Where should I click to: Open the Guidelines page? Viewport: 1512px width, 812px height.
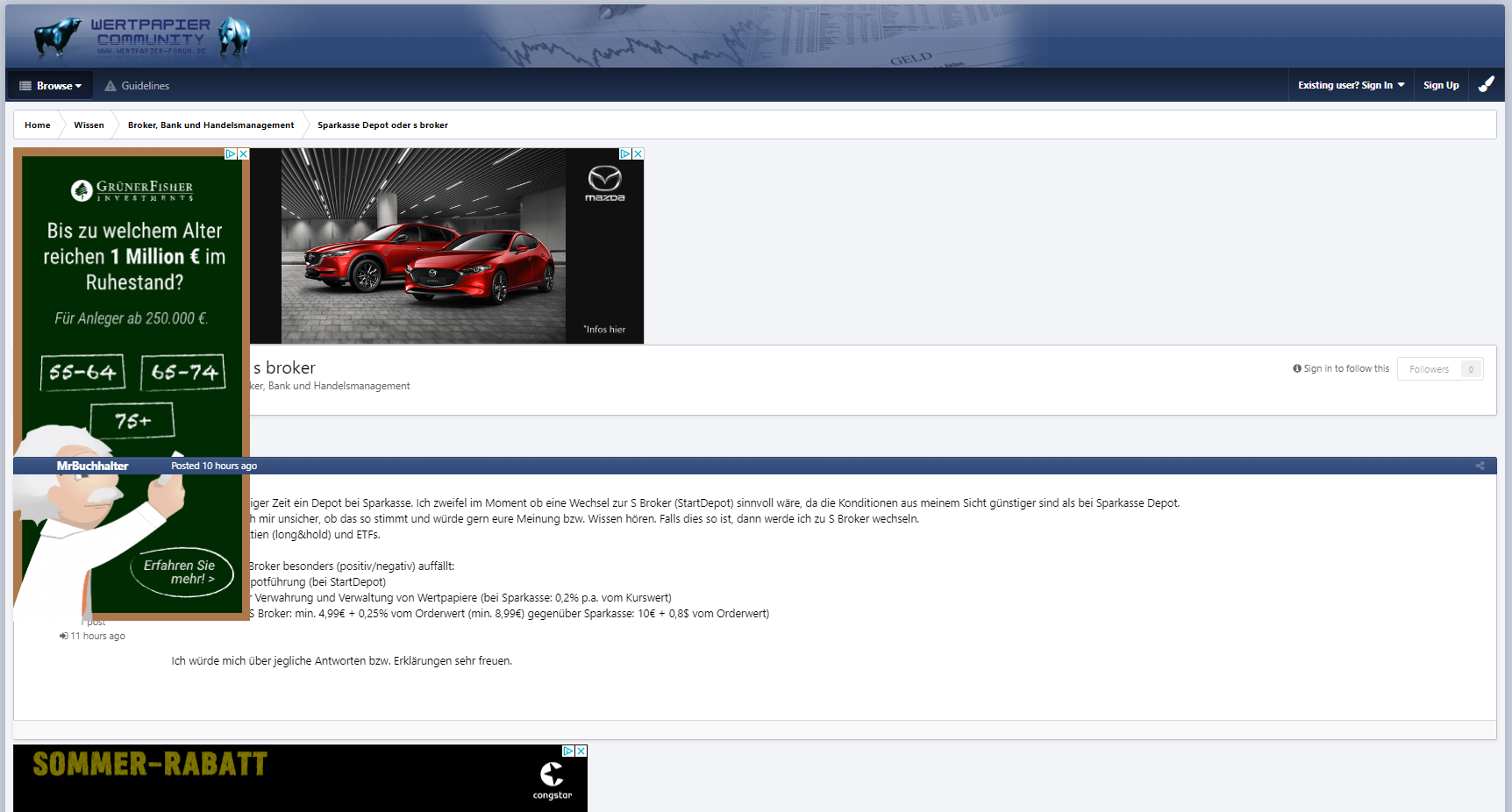click(x=137, y=86)
